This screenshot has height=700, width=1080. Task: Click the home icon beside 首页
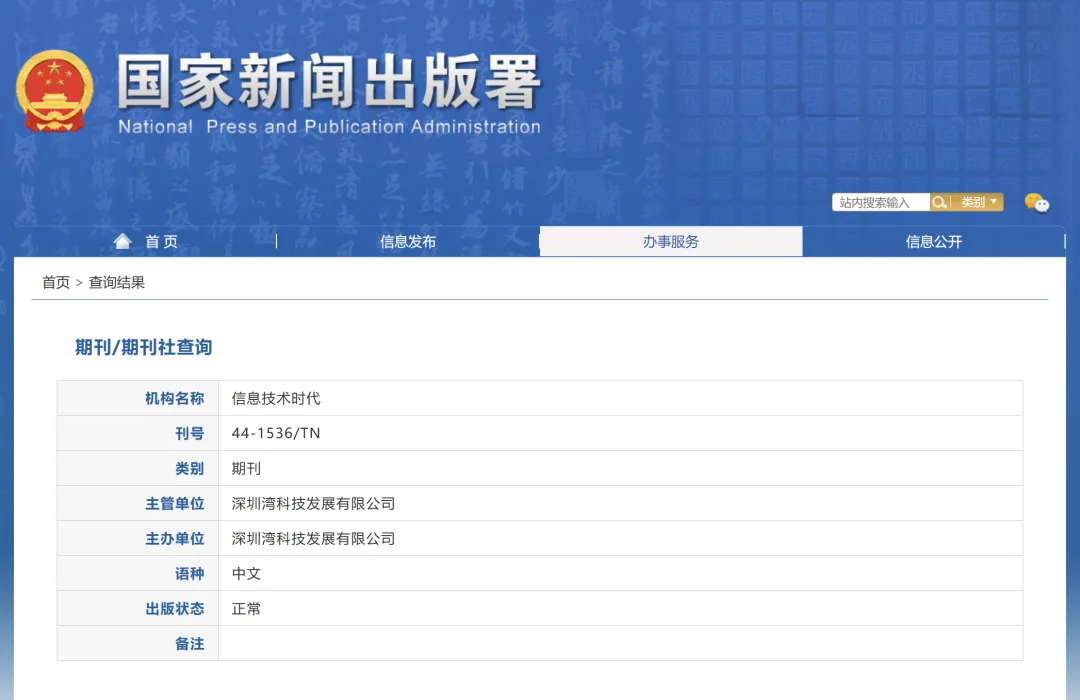(x=122, y=240)
